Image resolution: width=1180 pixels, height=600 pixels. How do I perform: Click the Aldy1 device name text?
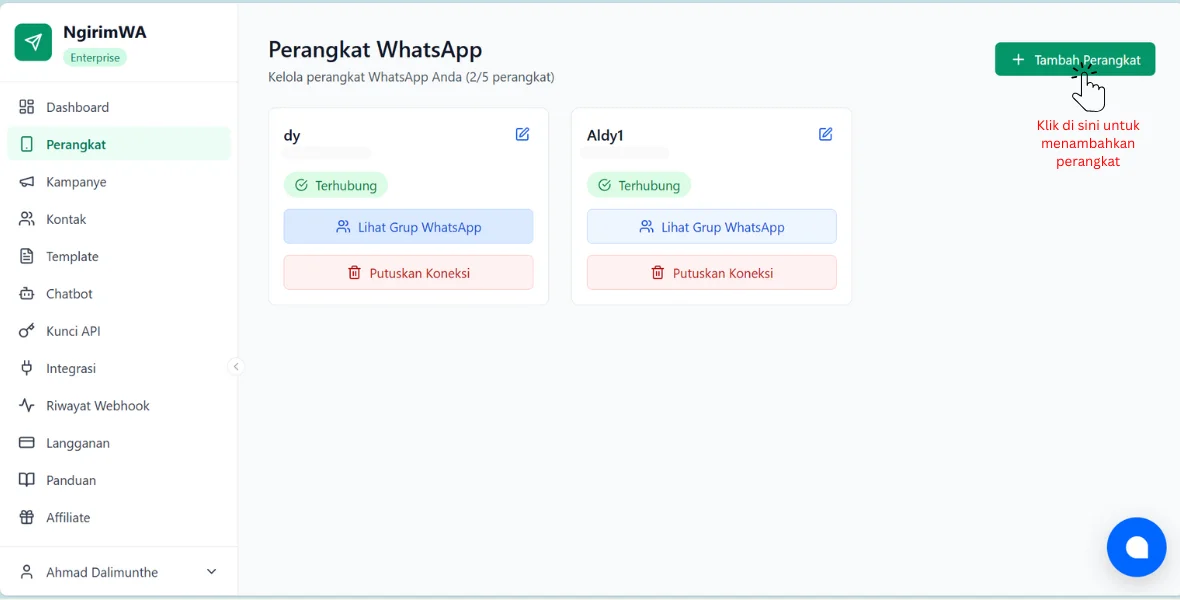tap(606, 136)
